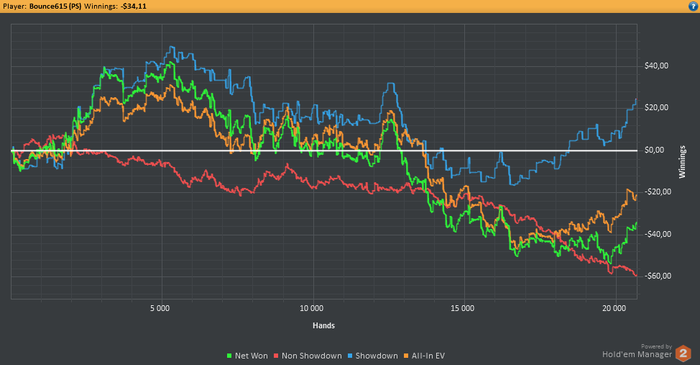This screenshot has height=365, width=700.
Task: Click the $20,00 y-axis label
Action: pyautogui.click(x=656, y=108)
